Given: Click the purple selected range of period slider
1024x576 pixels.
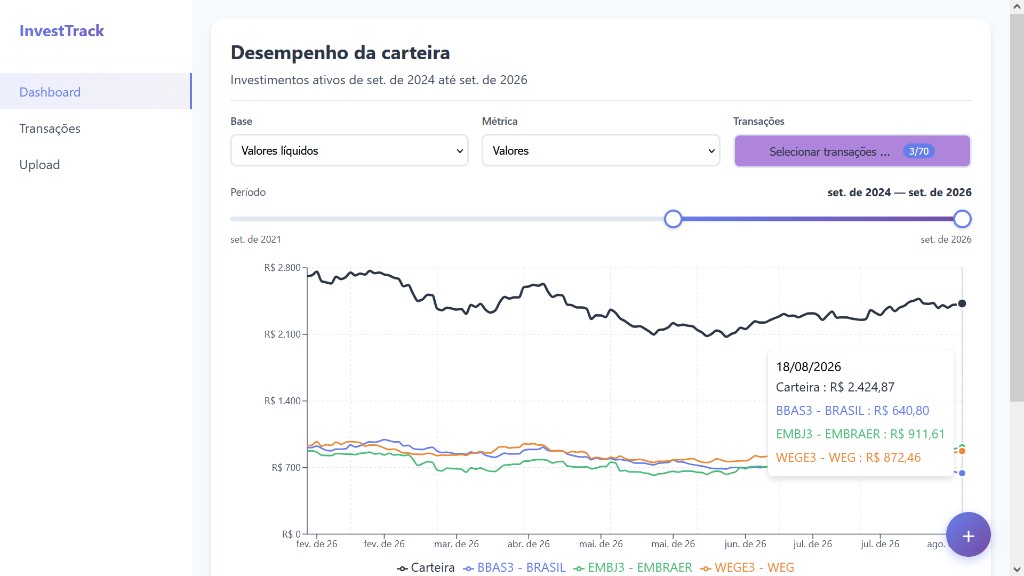Looking at the screenshot, I should coord(818,219).
